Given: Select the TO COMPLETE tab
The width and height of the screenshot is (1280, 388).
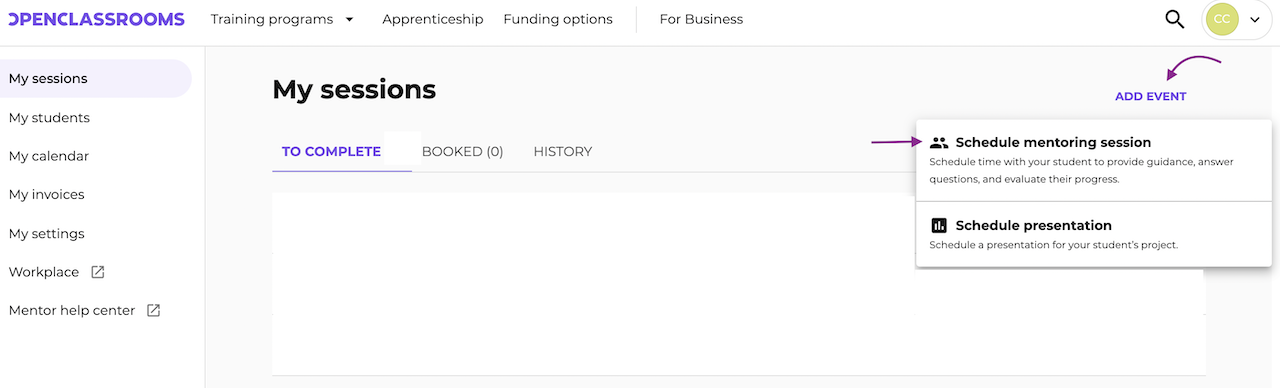Looking at the screenshot, I should tap(331, 152).
